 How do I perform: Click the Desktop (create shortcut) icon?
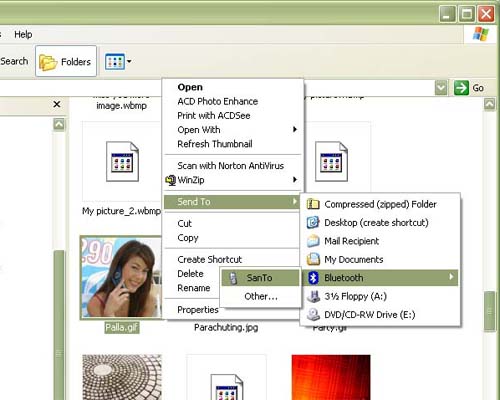pos(313,222)
